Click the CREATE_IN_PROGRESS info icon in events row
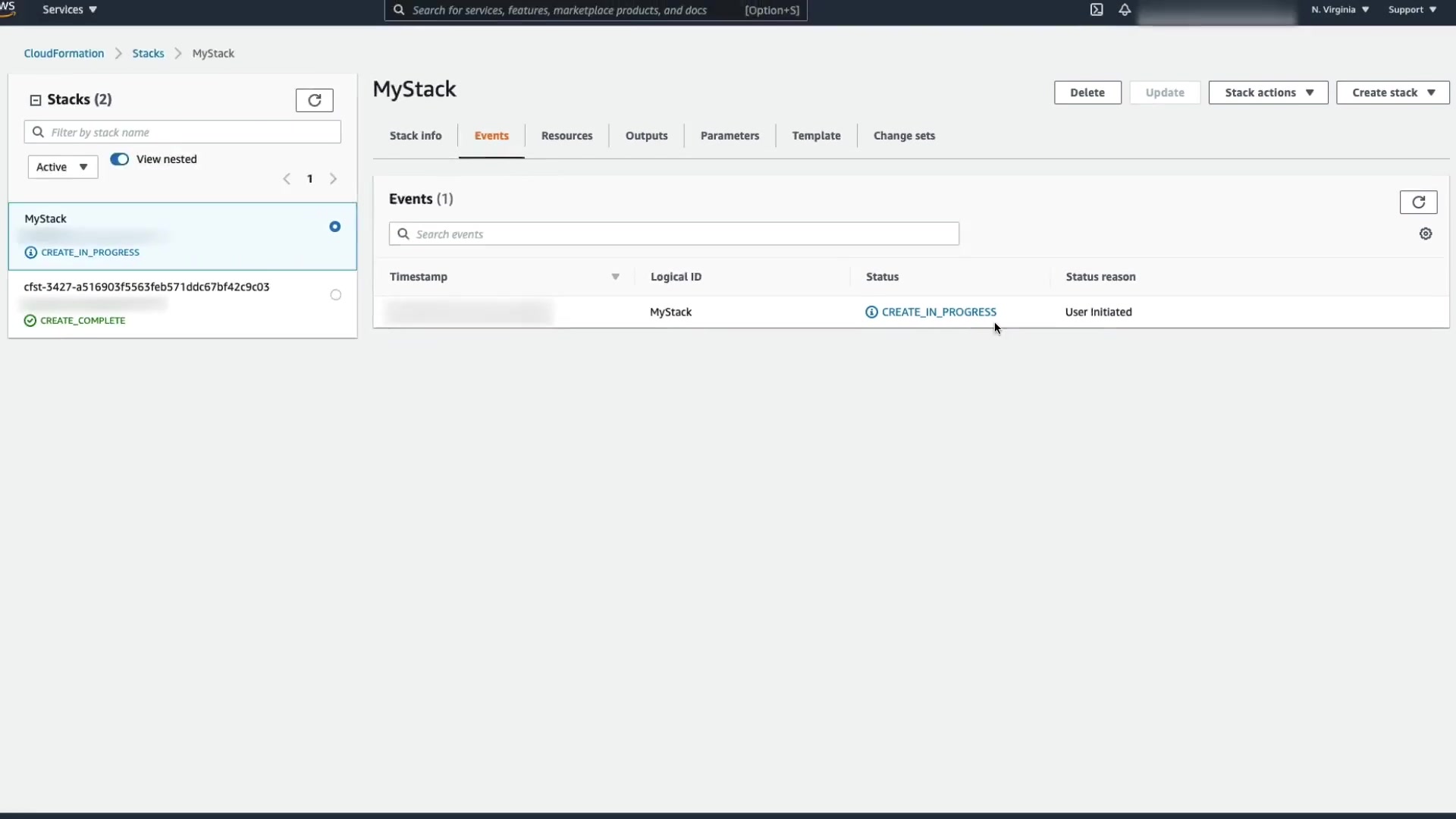The image size is (1456, 819). pos(871,312)
